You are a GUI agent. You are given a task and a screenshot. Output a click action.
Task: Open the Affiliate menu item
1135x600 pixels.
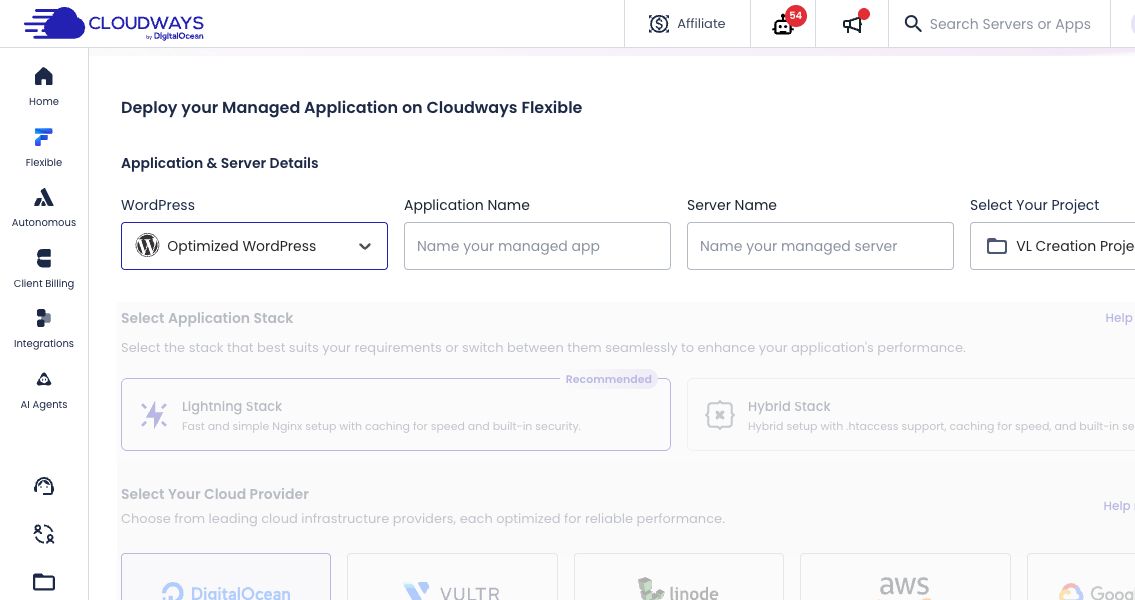[688, 24]
